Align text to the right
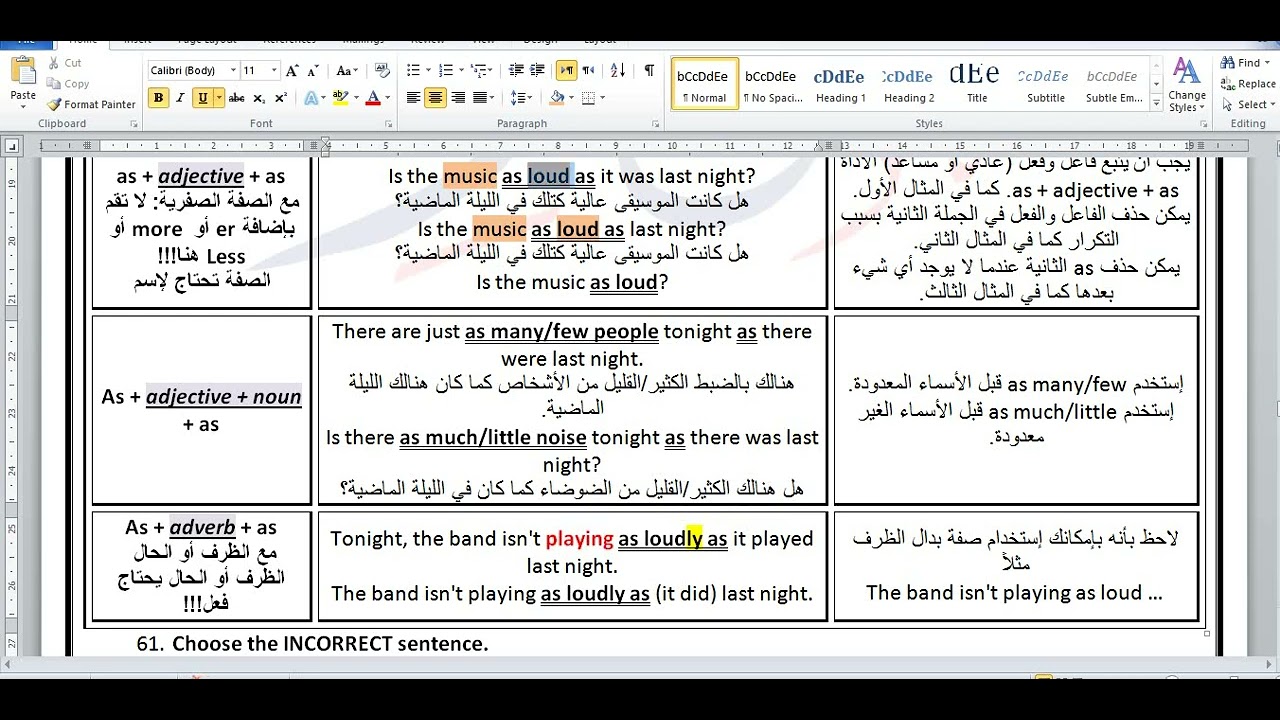The height and width of the screenshot is (720, 1280). pyautogui.click(x=458, y=98)
